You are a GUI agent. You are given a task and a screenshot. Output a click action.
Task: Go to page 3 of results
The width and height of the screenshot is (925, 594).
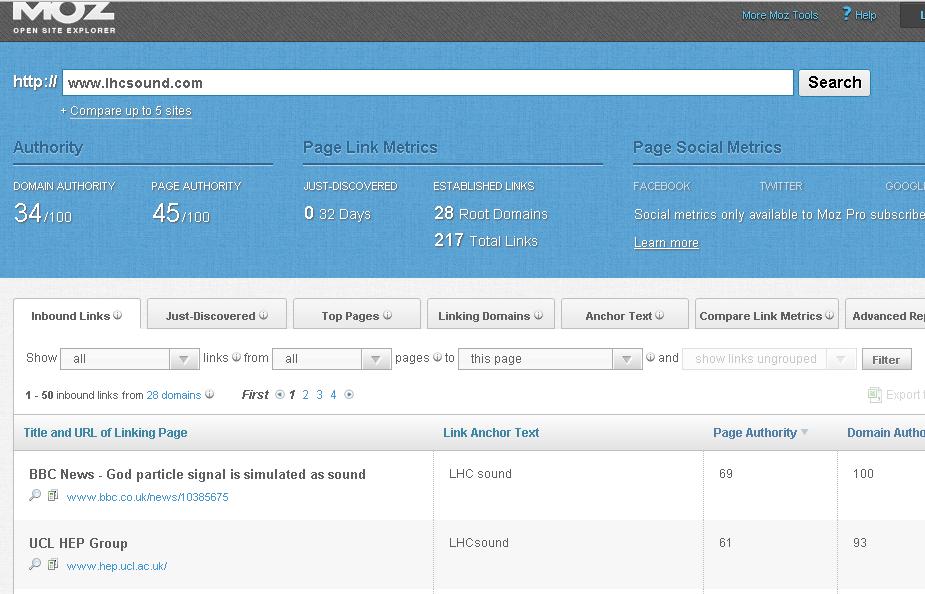pyautogui.click(x=319, y=395)
